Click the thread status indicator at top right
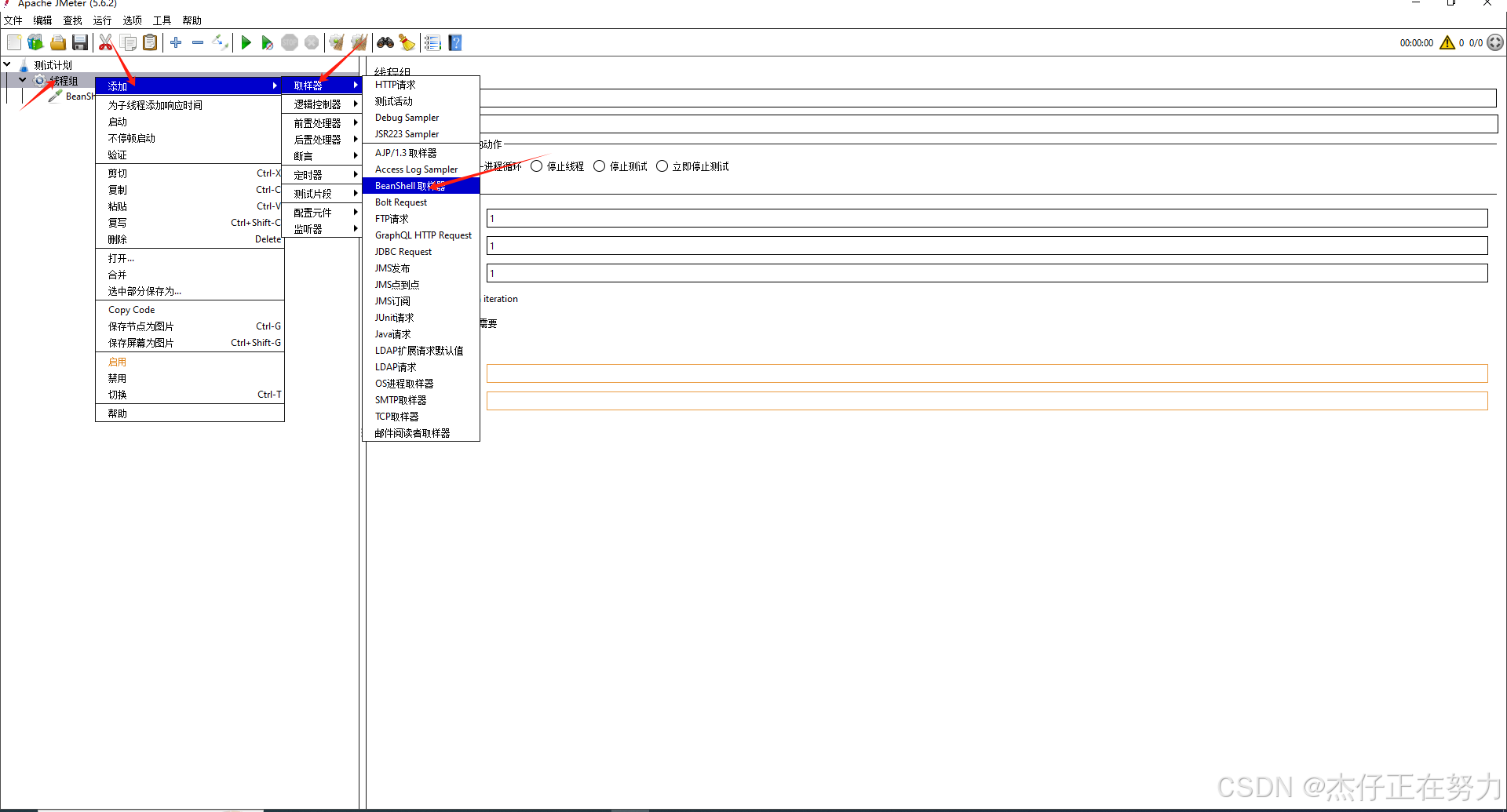The width and height of the screenshot is (1507, 812). [1495, 42]
